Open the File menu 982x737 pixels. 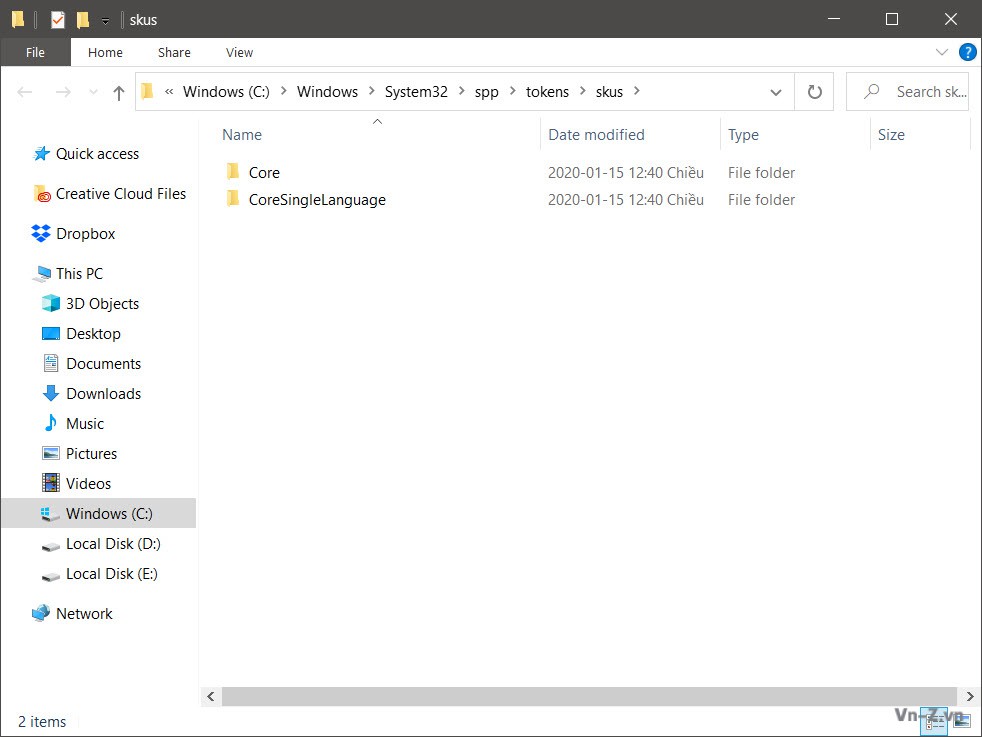tap(35, 53)
